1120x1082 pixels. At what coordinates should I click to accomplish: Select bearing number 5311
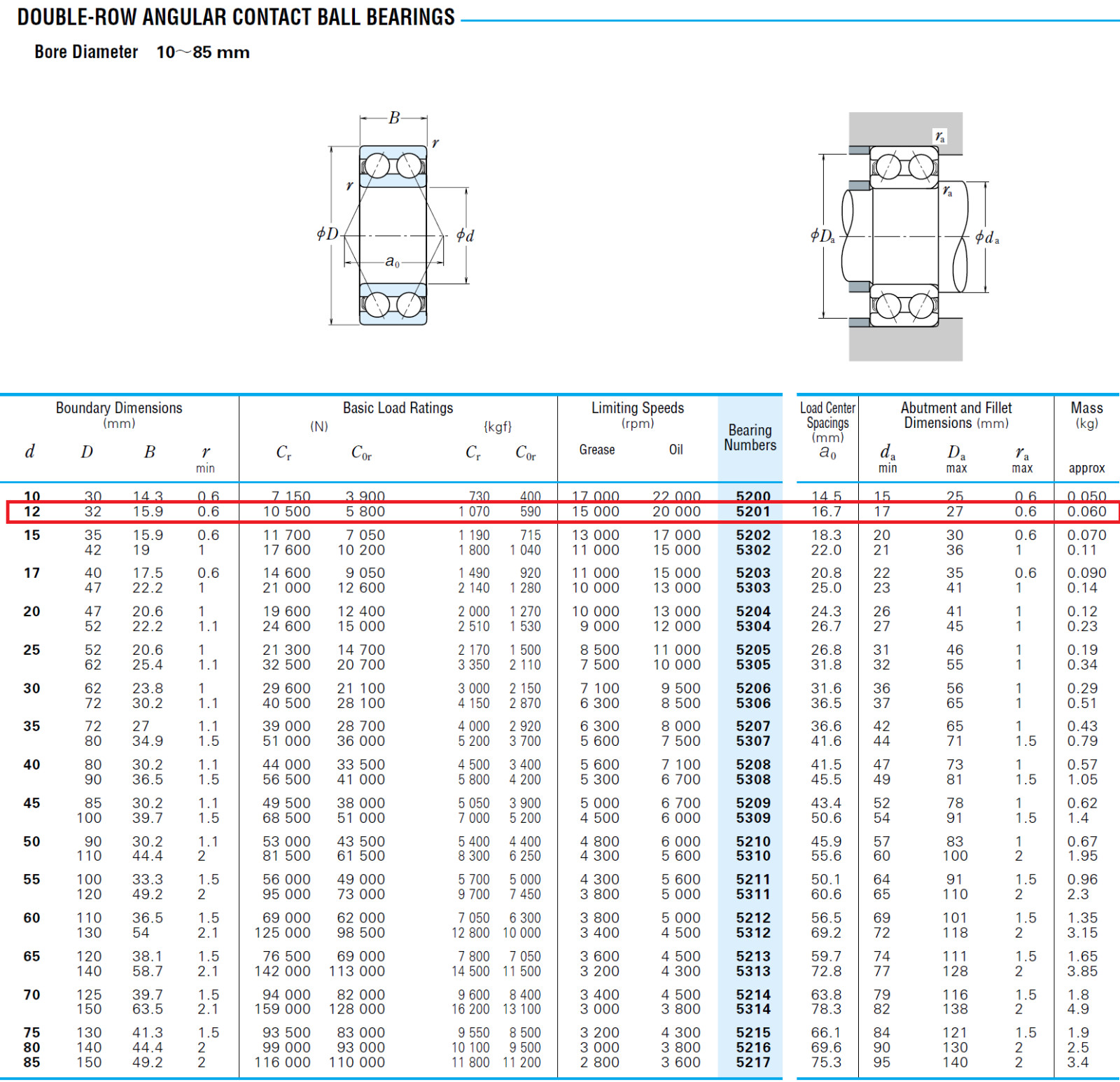pos(753,894)
